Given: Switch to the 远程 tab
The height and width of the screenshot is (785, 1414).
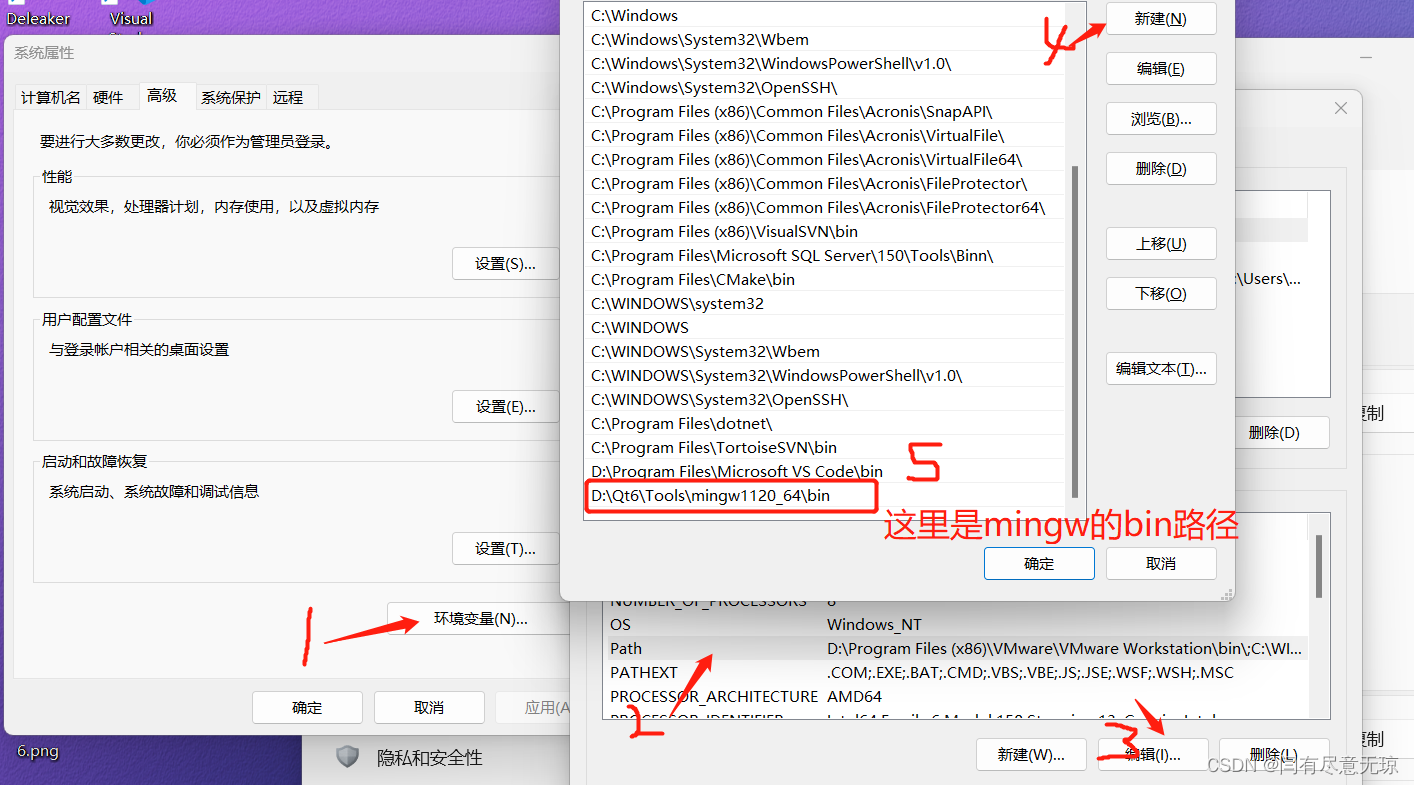Looking at the screenshot, I should (290, 97).
